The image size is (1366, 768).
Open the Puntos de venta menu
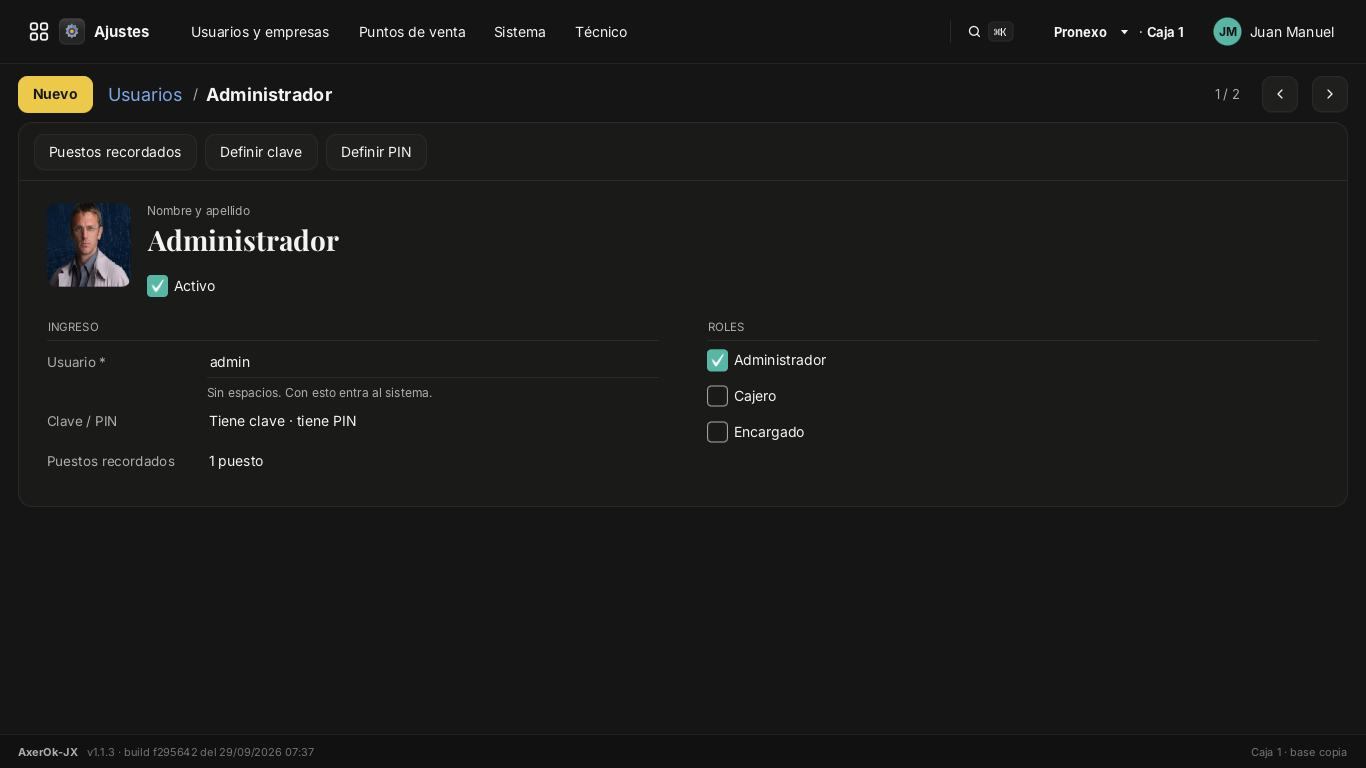(412, 32)
